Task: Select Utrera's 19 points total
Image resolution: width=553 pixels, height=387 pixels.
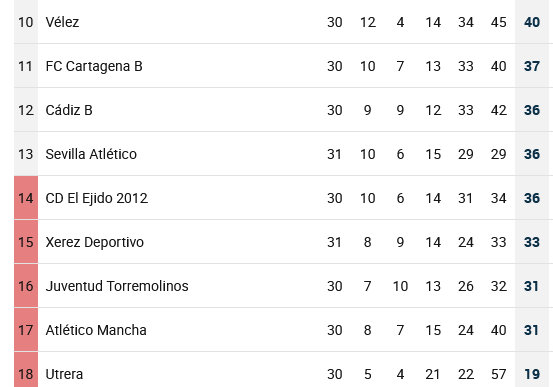Action: tap(532, 374)
